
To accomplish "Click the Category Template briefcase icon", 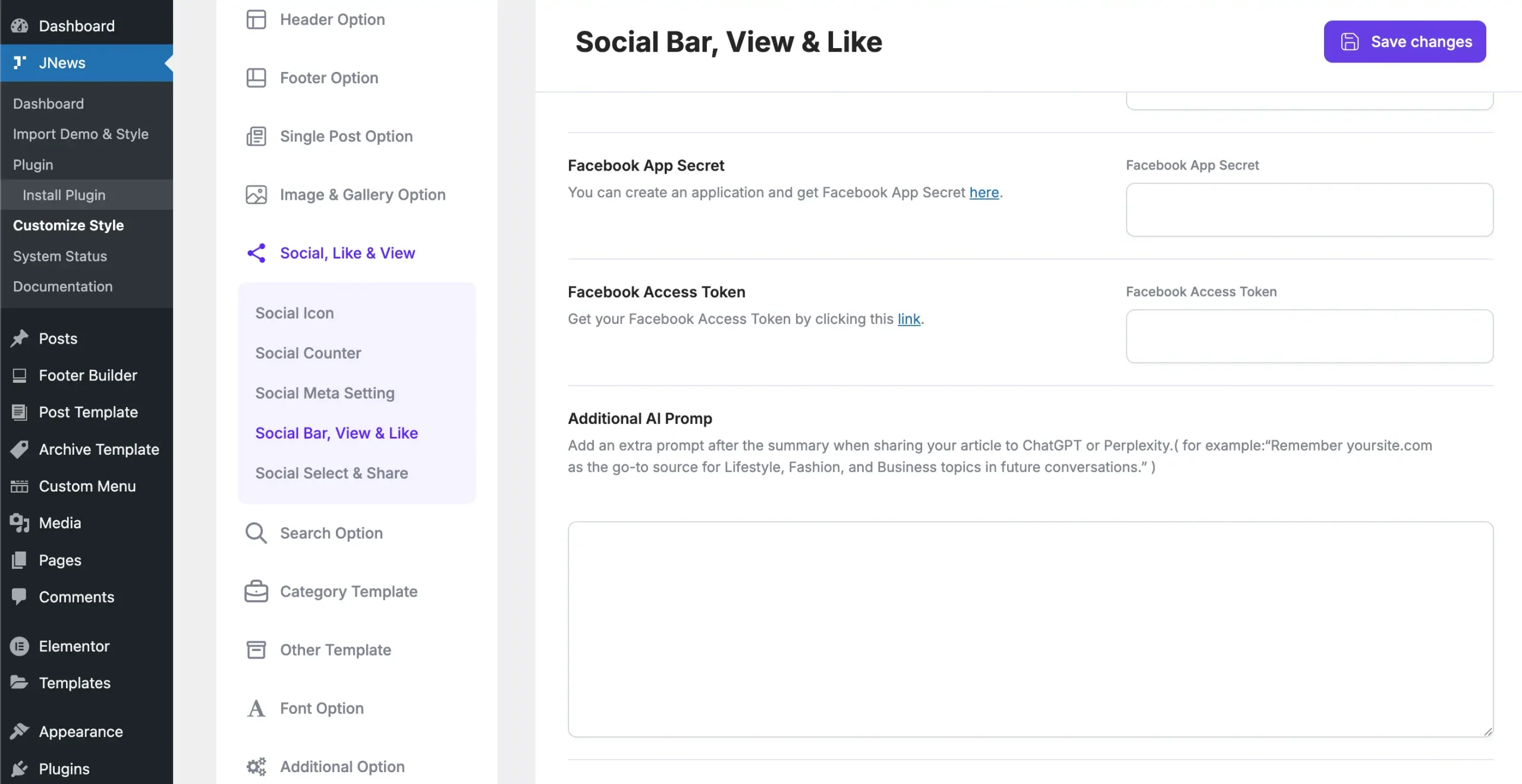I will tap(256, 591).
